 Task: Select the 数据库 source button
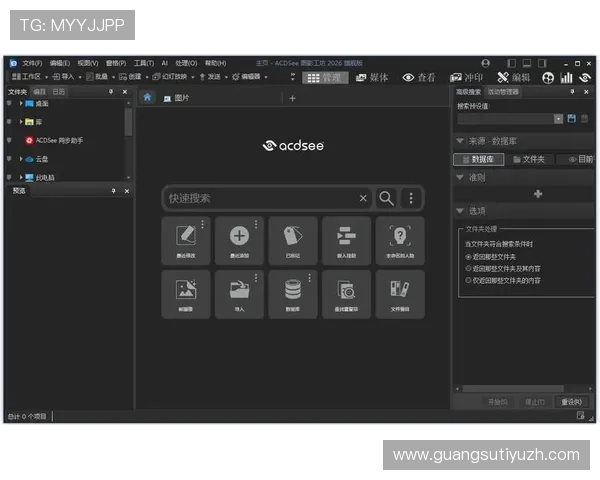478,159
